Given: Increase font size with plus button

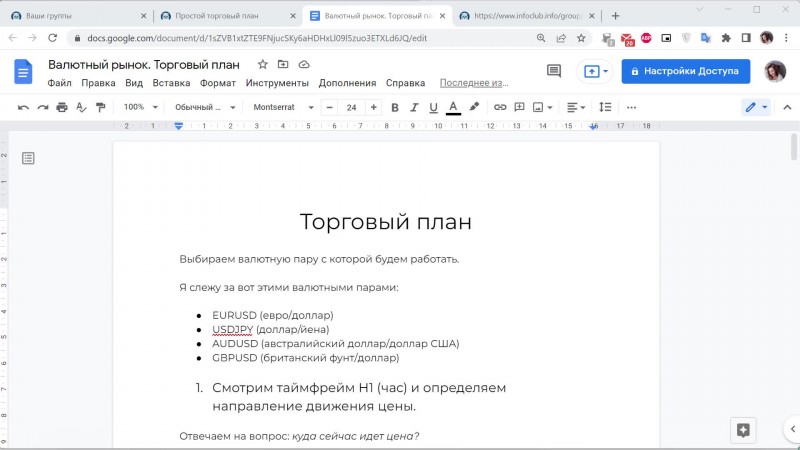Looking at the screenshot, I should pyautogui.click(x=373, y=107).
